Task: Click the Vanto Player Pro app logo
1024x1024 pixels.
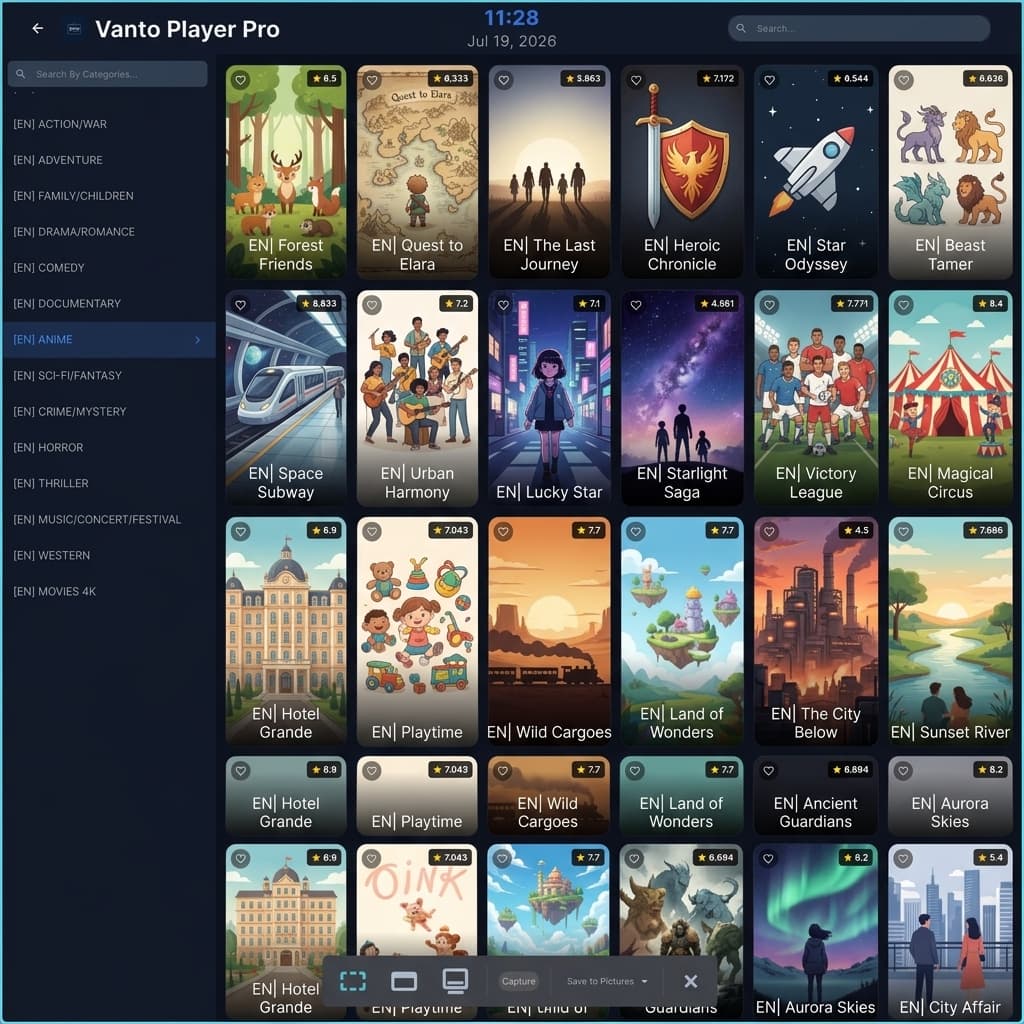Action: (x=74, y=29)
